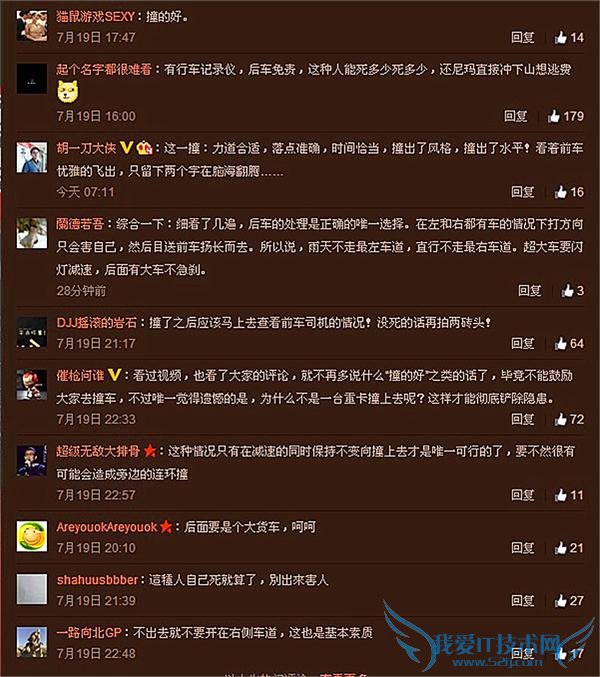
Task: Like shahuusbbber's comment with 27 likes
Action: pyautogui.click(x=568, y=601)
